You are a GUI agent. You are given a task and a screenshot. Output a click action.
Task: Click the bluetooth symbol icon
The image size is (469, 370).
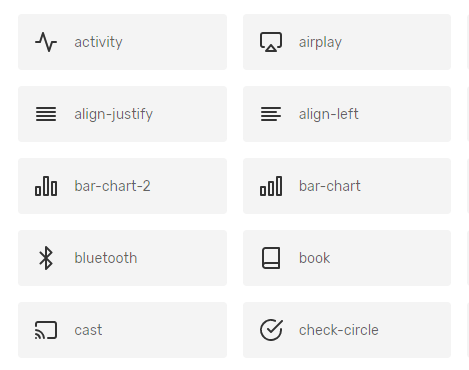46,258
